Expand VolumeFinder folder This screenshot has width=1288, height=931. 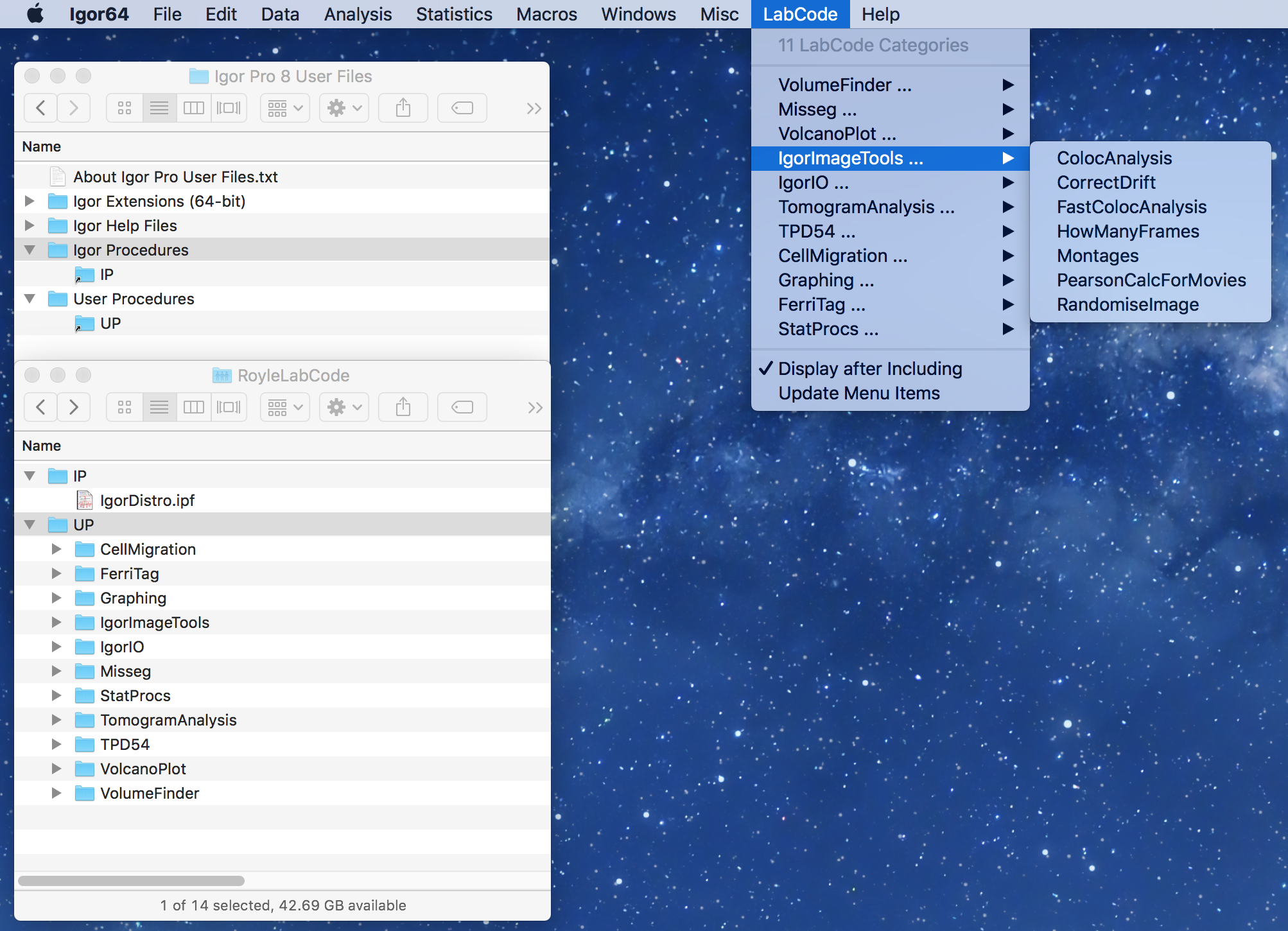coord(57,793)
